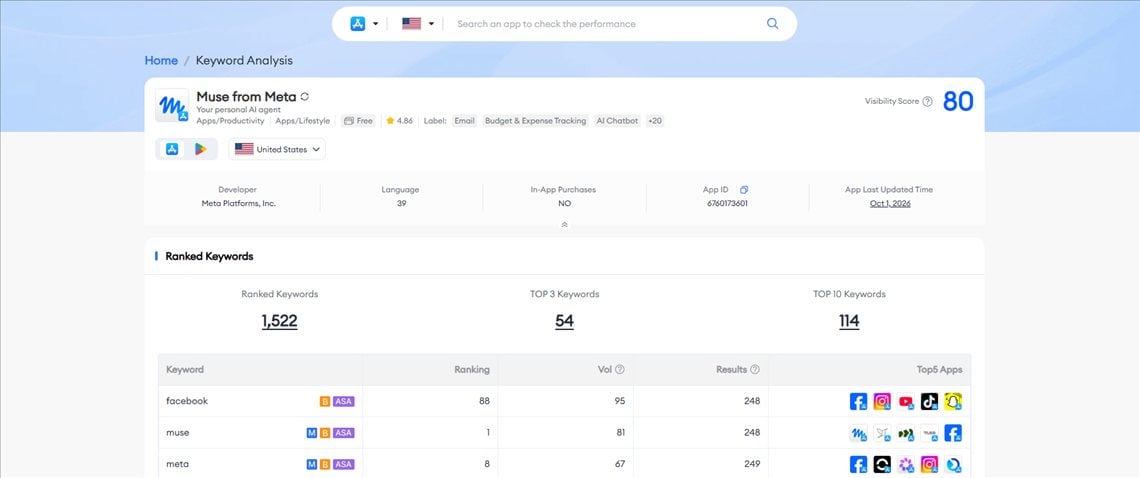Click the muse keyword
Screen dimensions: 1140x478
pos(177,432)
